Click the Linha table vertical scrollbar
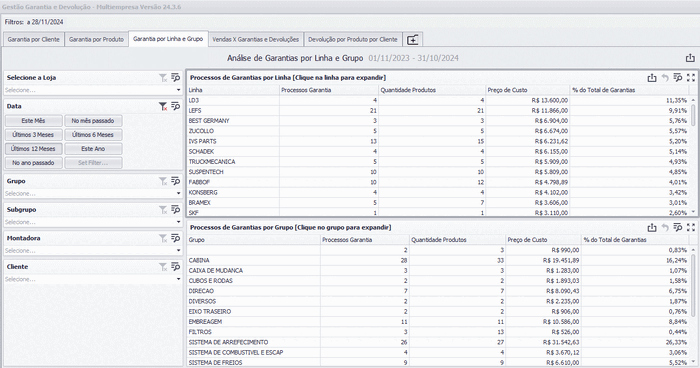700x368 pixels. click(x=693, y=156)
